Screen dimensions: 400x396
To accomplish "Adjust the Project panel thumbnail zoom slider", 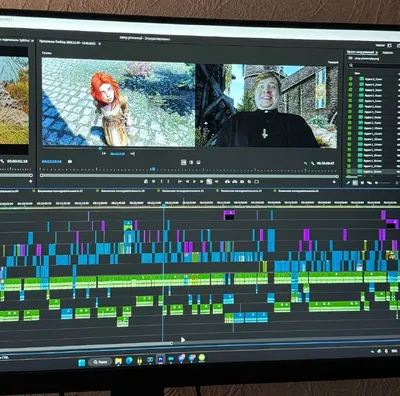I will pos(383,183).
